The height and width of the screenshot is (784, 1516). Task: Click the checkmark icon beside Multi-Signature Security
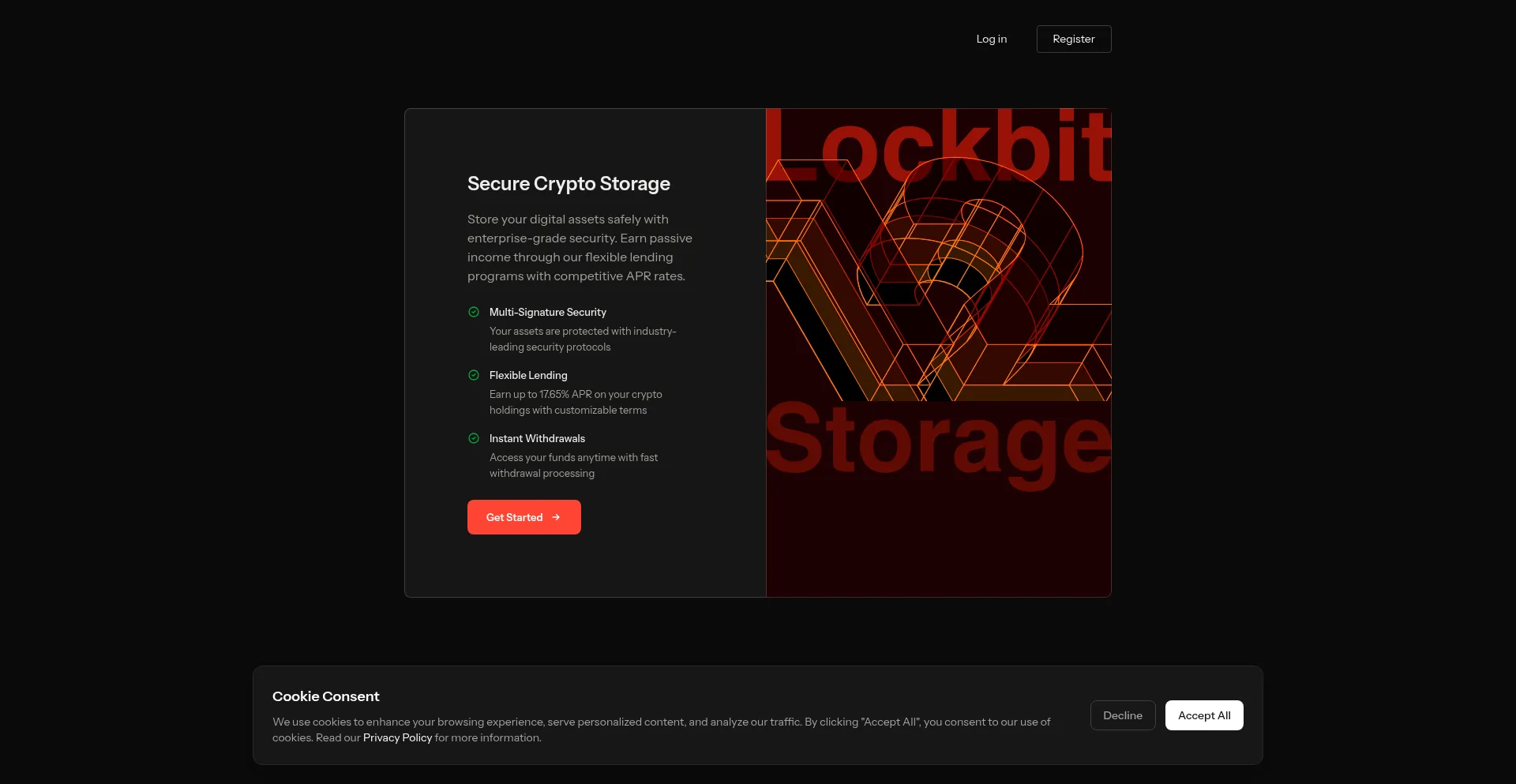[473, 312]
